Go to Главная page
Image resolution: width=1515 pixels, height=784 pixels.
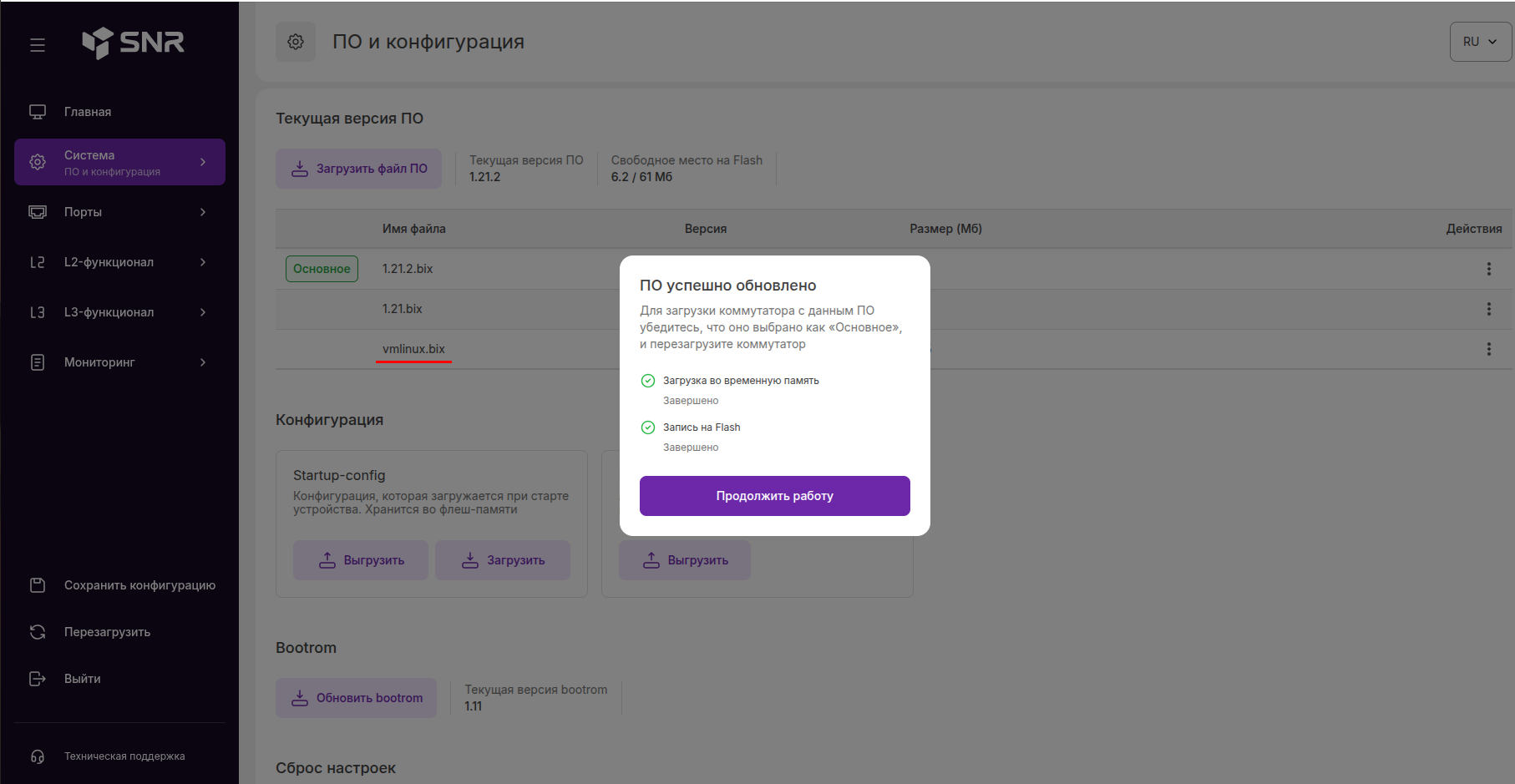(88, 112)
